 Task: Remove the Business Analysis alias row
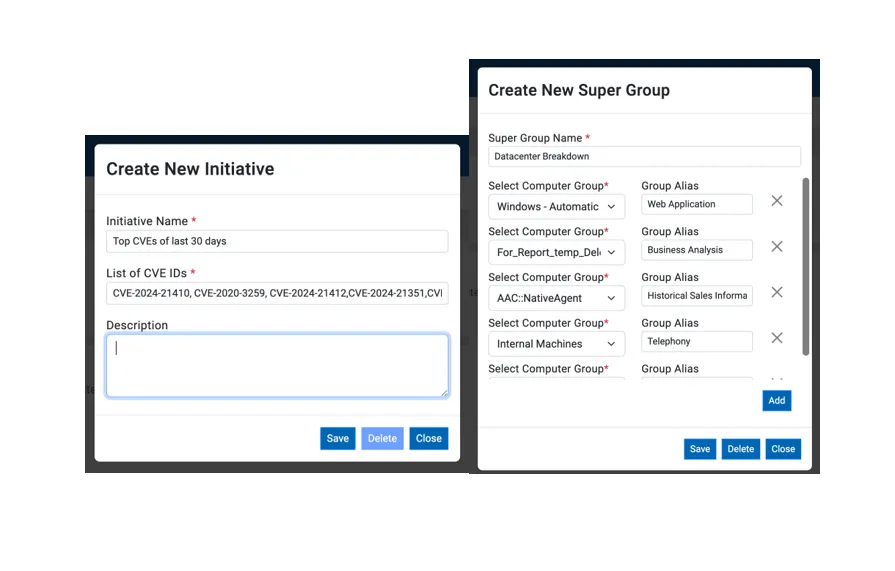click(776, 247)
